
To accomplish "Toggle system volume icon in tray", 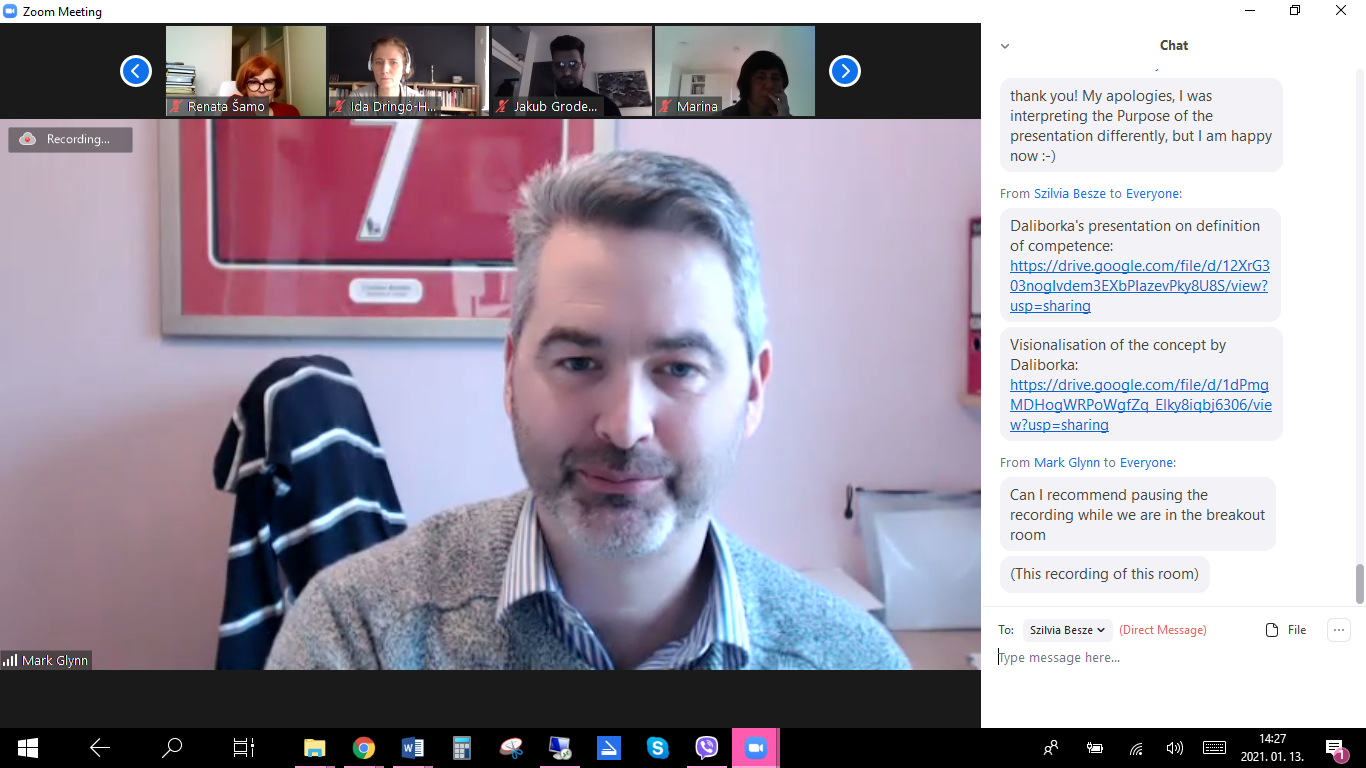I will click(1175, 748).
